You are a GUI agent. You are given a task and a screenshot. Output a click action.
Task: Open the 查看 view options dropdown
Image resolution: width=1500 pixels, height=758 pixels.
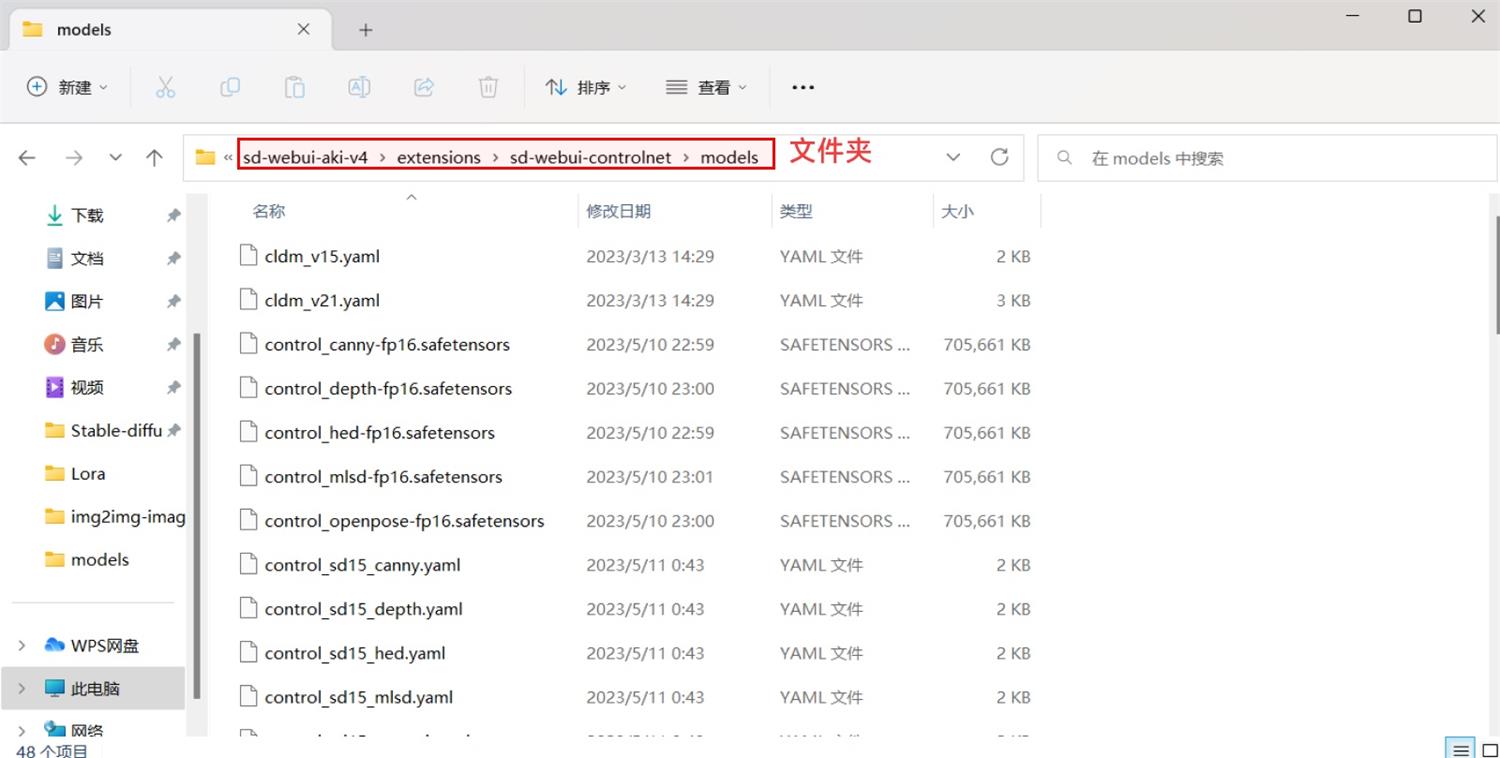coord(706,87)
